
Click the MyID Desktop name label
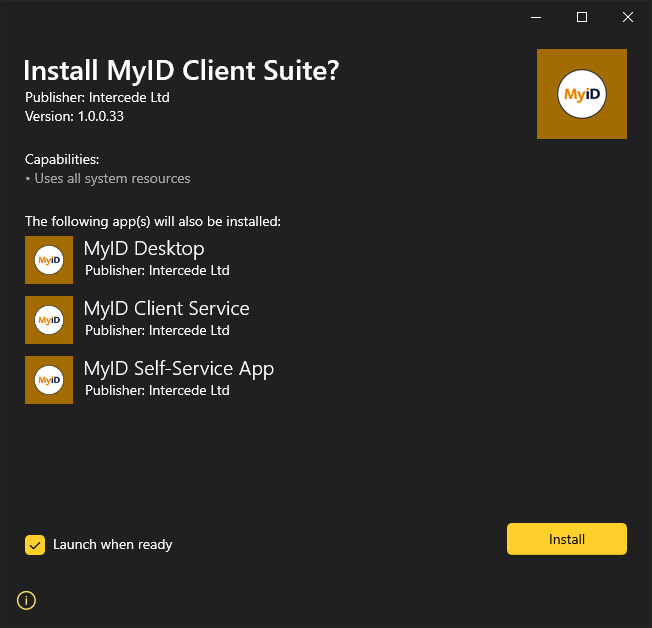(144, 249)
